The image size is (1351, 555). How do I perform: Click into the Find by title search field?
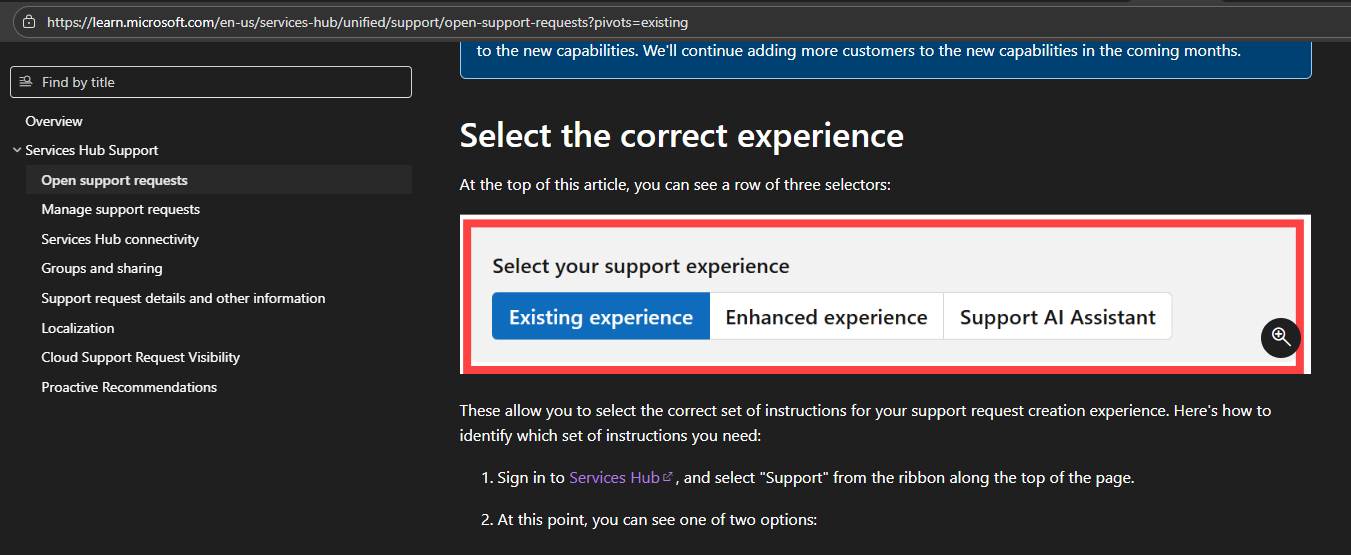tap(211, 82)
